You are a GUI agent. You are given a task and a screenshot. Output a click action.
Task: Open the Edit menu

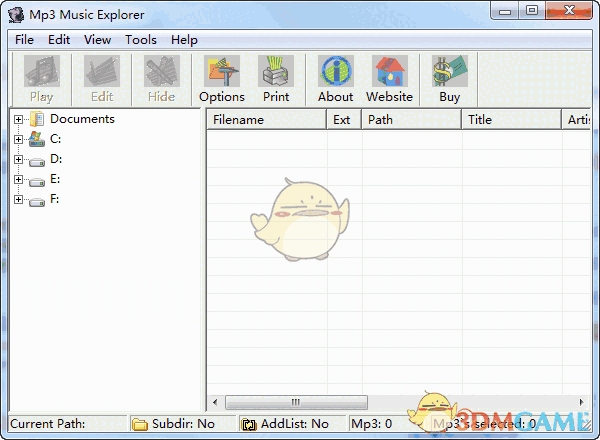[59, 40]
